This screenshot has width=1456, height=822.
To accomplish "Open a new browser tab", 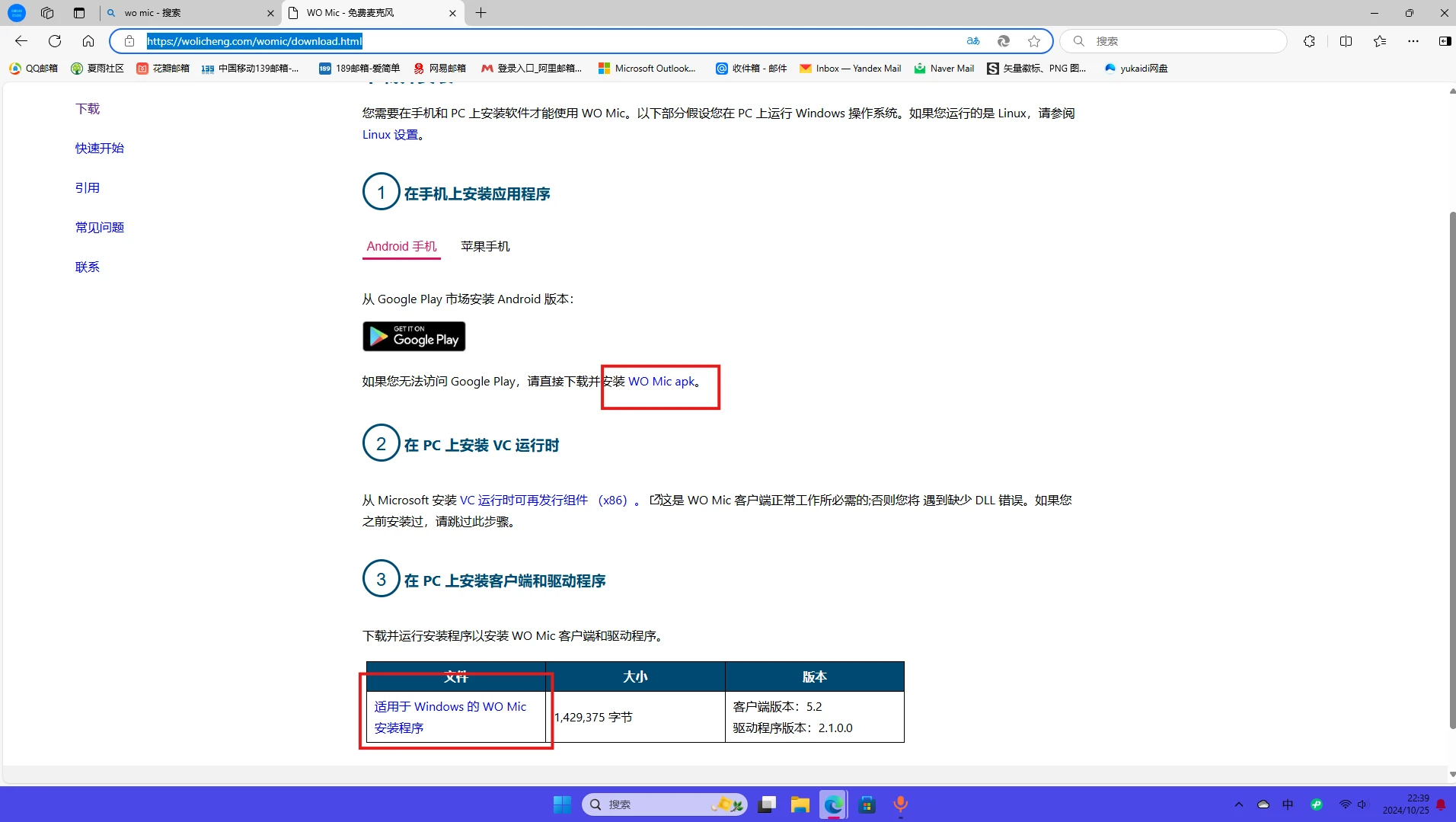I will pos(481,13).
